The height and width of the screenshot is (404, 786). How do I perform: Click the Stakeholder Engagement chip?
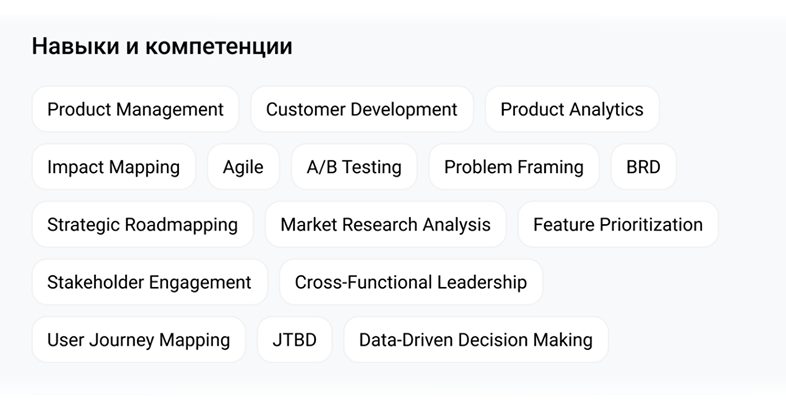point(149,282)
